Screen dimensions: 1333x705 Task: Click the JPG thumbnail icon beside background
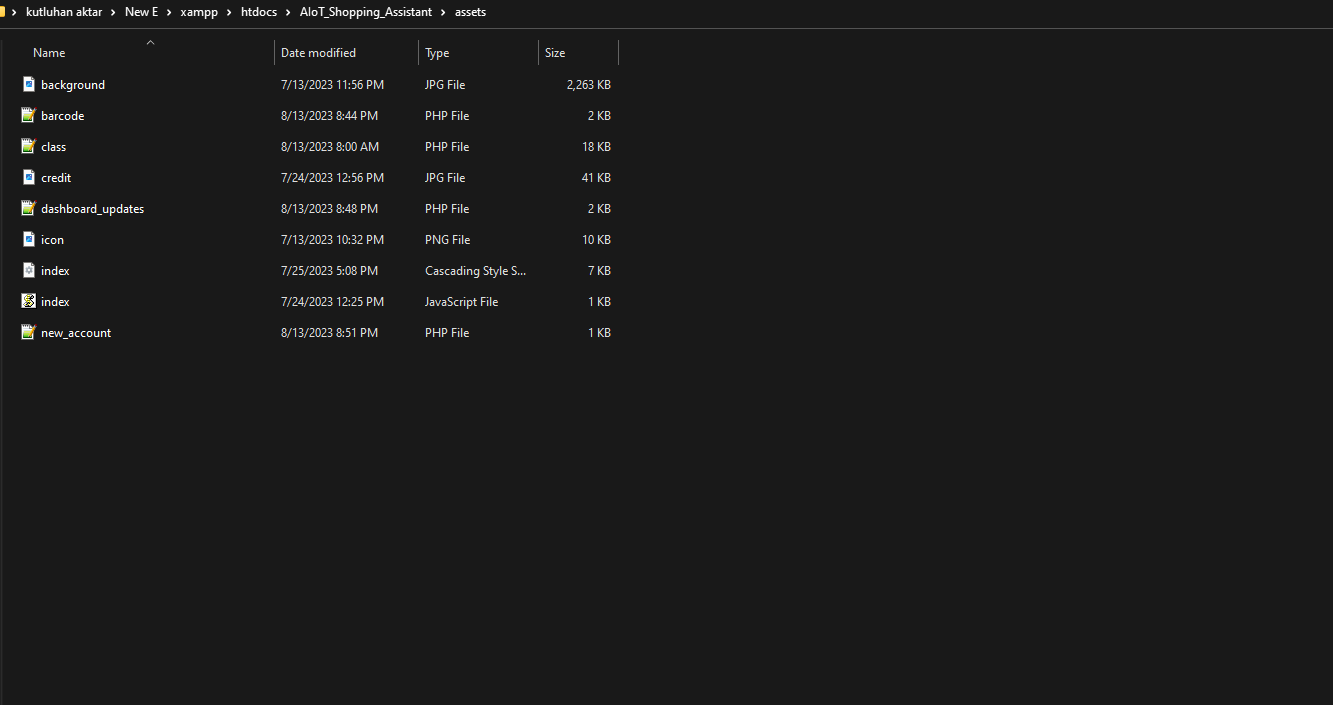click(28, 84)
